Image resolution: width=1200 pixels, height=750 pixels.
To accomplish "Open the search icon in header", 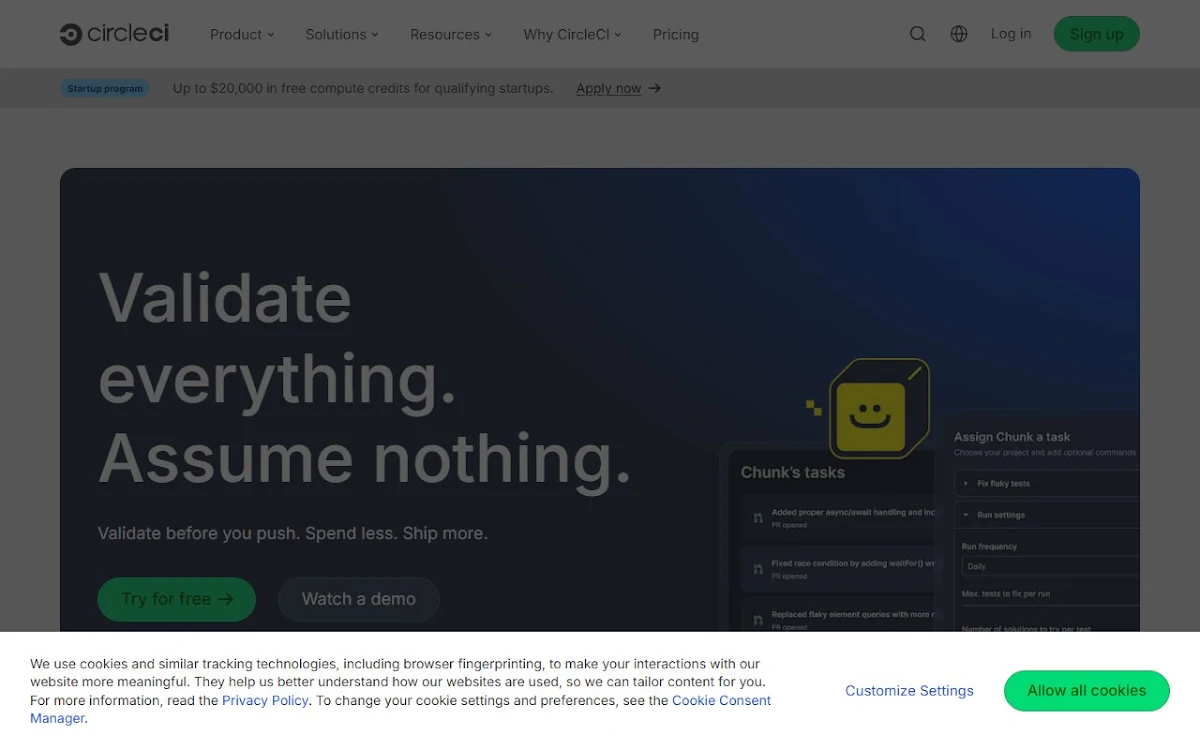I will click(917, 34).
